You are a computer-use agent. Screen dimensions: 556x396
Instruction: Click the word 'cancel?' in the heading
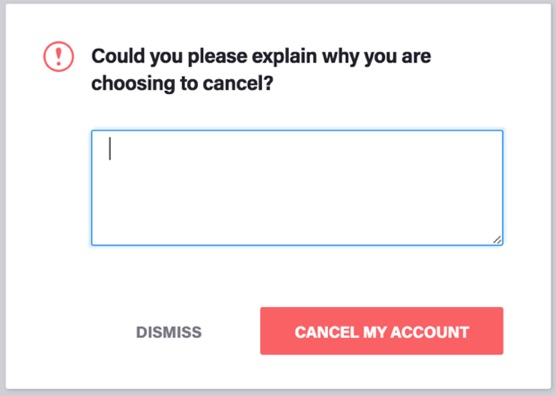tap(238, 83)
